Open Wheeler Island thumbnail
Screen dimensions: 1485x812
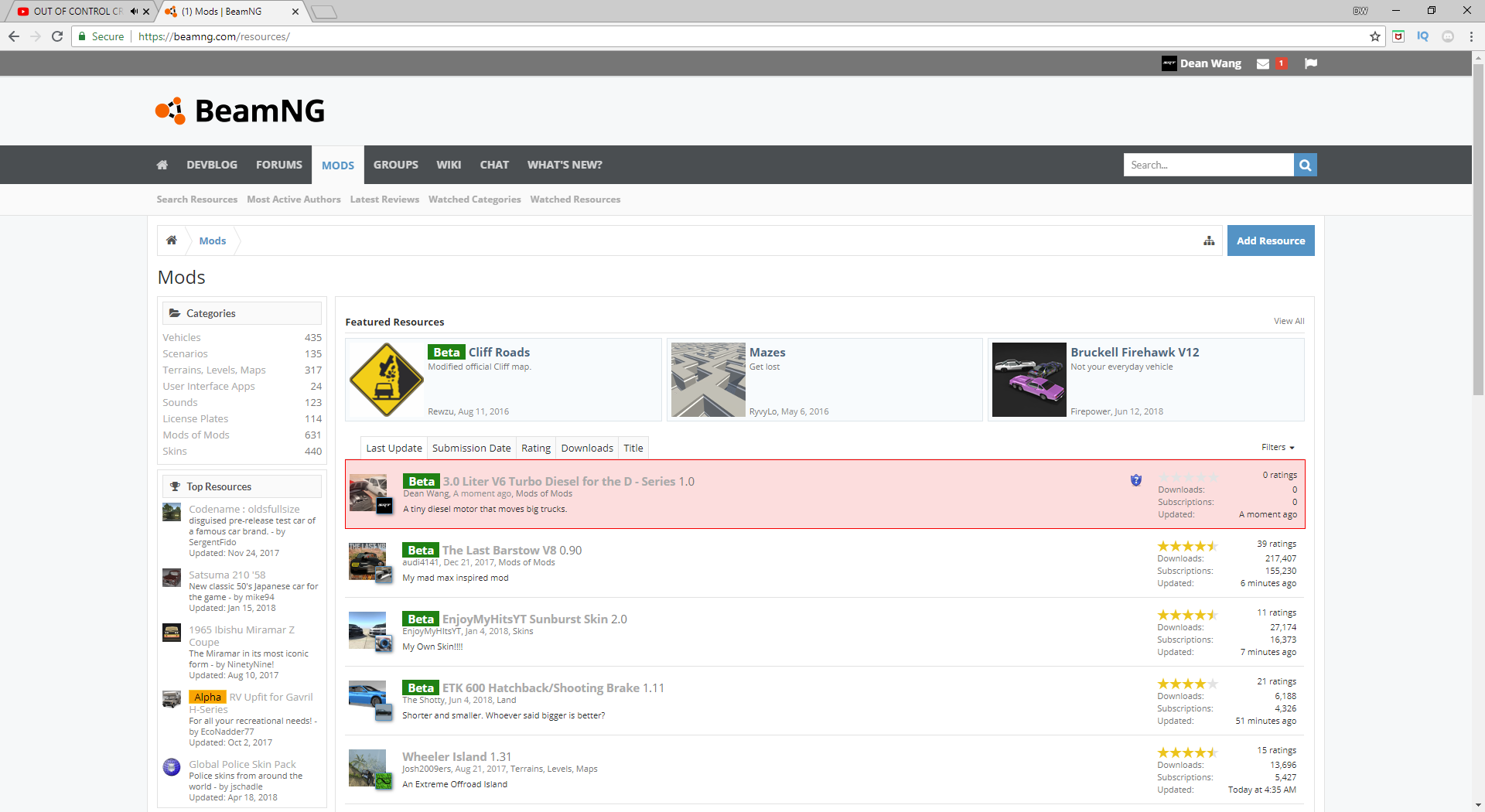coord(367,768)
